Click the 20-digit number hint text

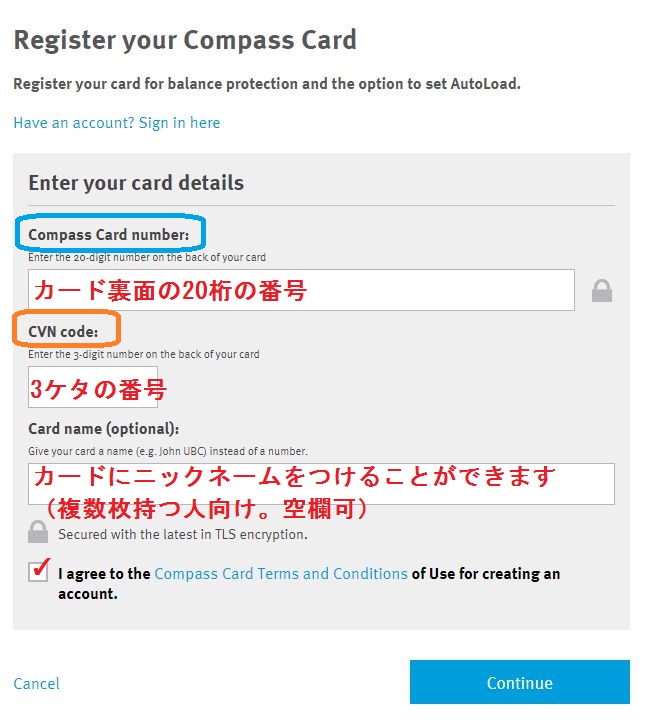coord(147,258)
